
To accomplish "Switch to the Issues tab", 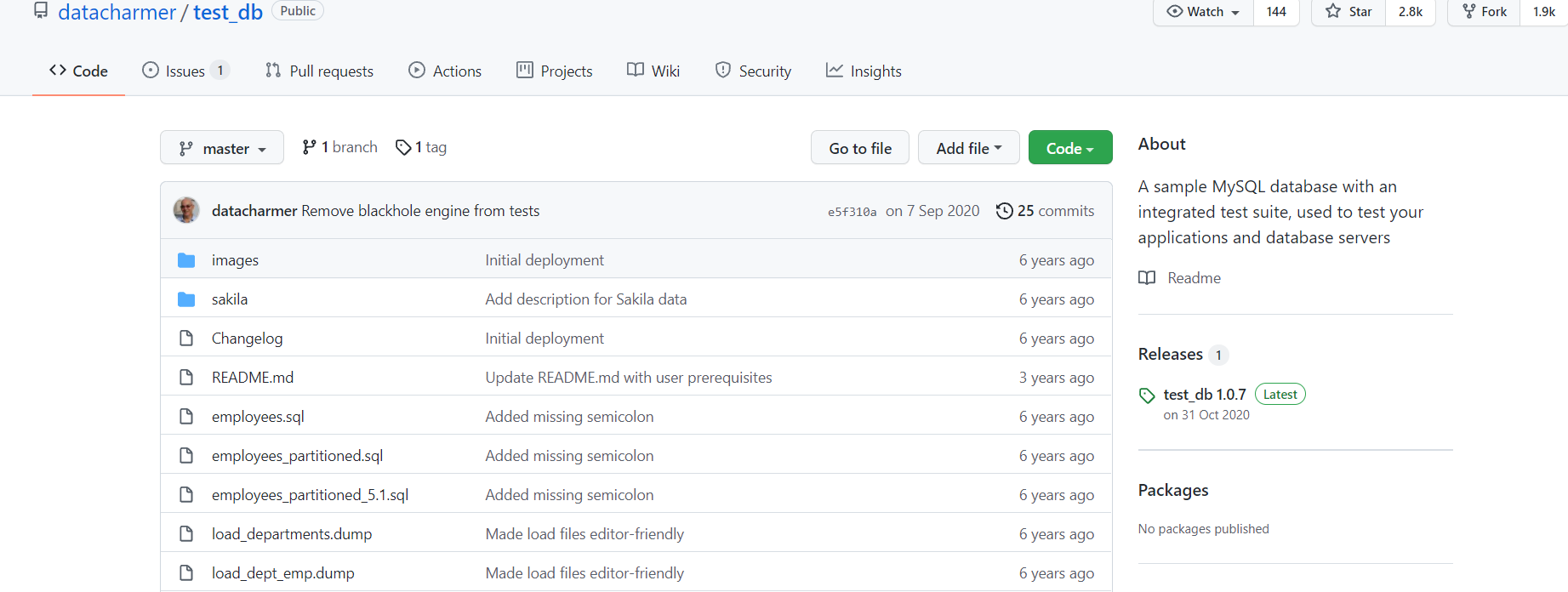I will pyautogui.click(x=185, y=71).
